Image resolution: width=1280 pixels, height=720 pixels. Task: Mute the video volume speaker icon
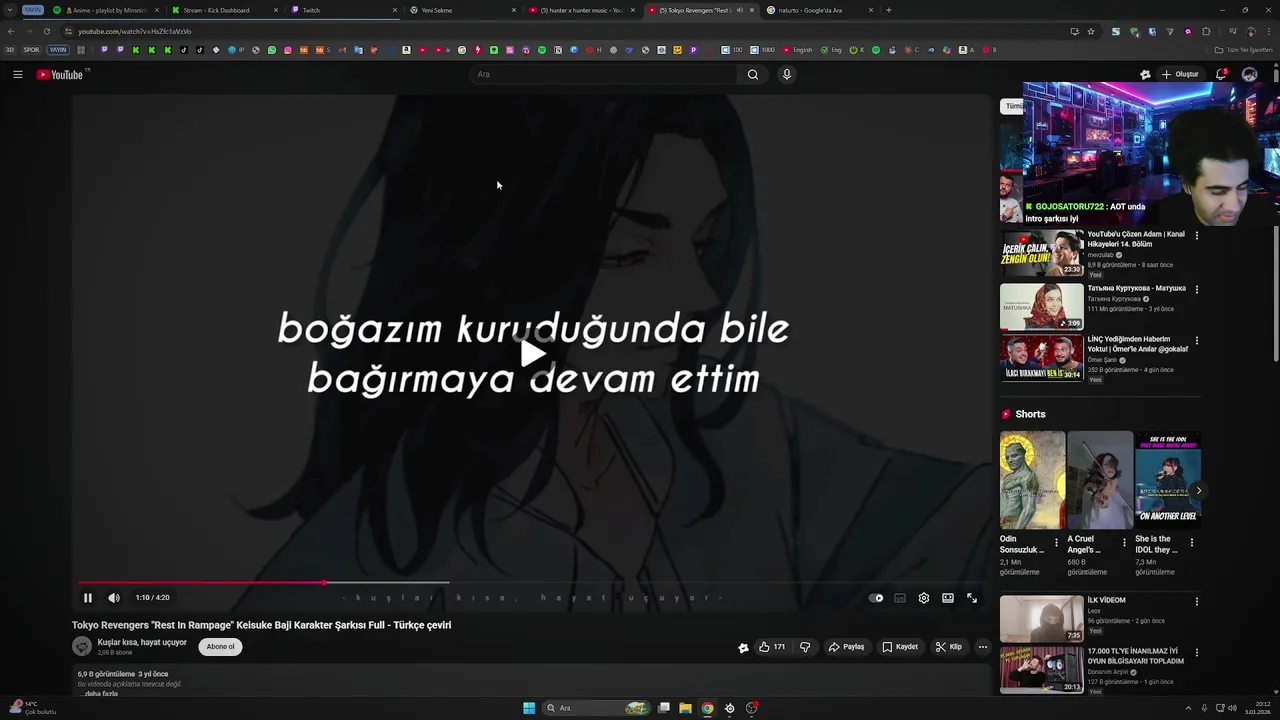coord(114,598)
